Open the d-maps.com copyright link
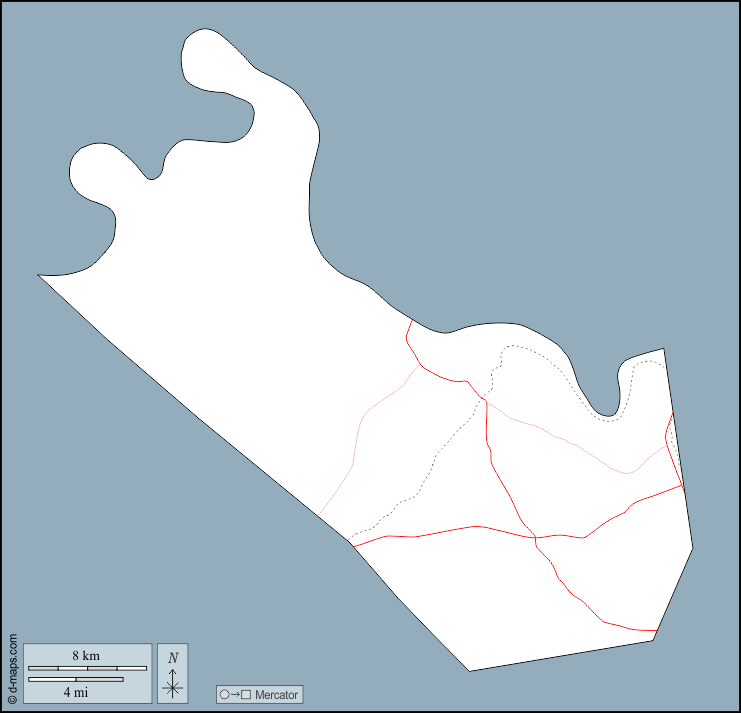 pos(12,666)
